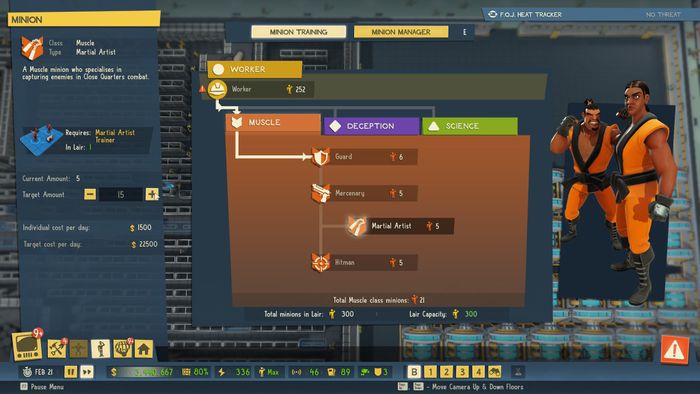Click the vault capacity 80% indicator
This screenshot has width=700, height=394.
coord(195,372)
